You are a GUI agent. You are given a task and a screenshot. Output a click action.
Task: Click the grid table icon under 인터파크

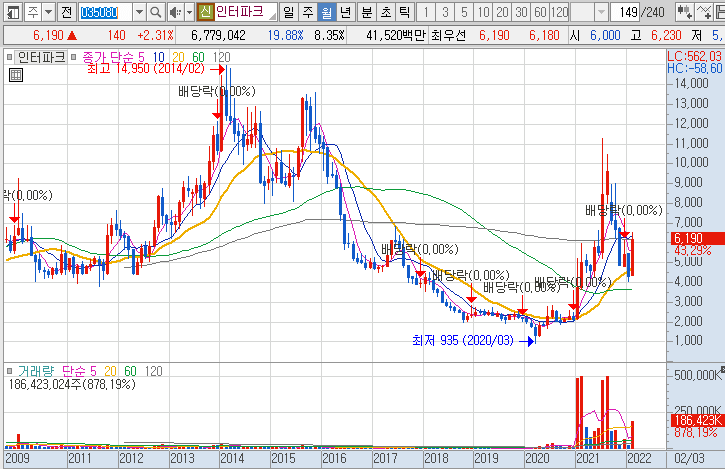click(16, 75)
